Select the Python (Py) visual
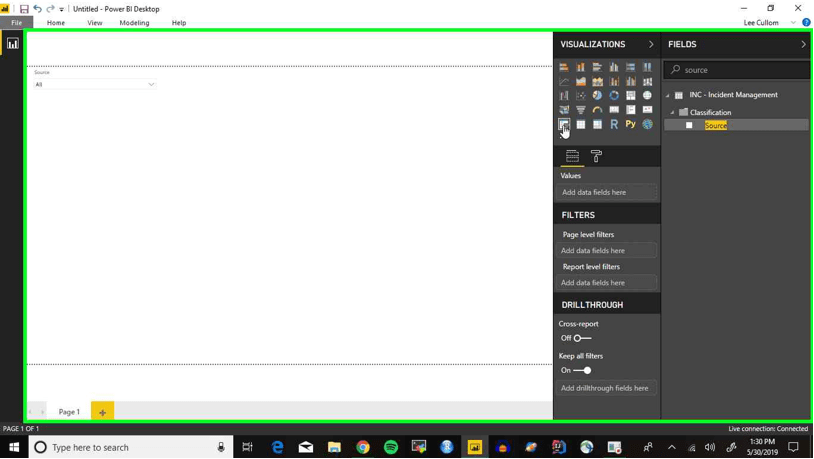 (630, 124)
